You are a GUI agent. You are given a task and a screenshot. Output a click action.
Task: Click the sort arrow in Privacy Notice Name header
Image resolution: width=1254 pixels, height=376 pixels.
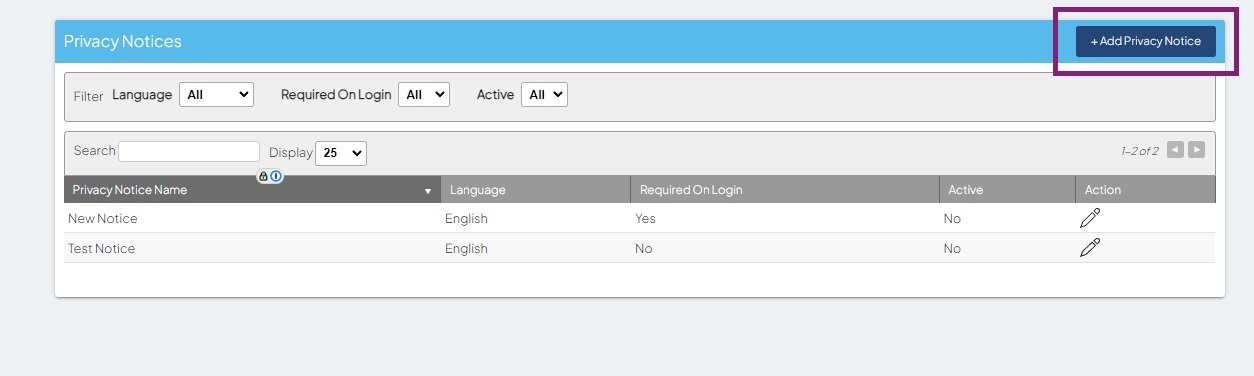428,191
